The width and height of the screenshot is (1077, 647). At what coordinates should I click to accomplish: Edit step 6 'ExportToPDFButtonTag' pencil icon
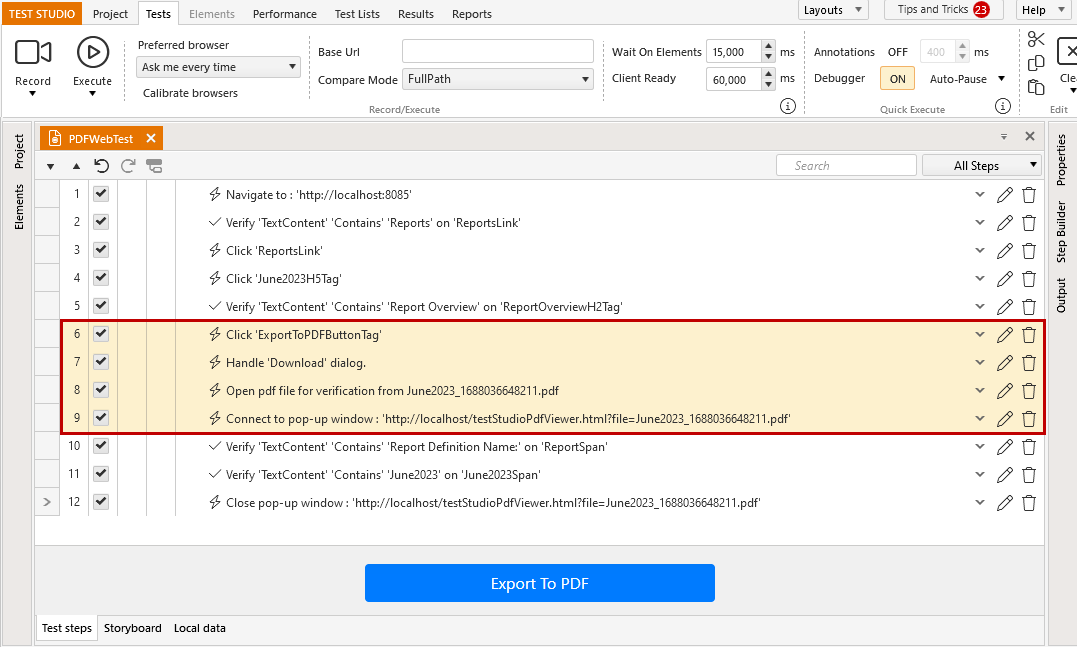tap(1004, 334)
